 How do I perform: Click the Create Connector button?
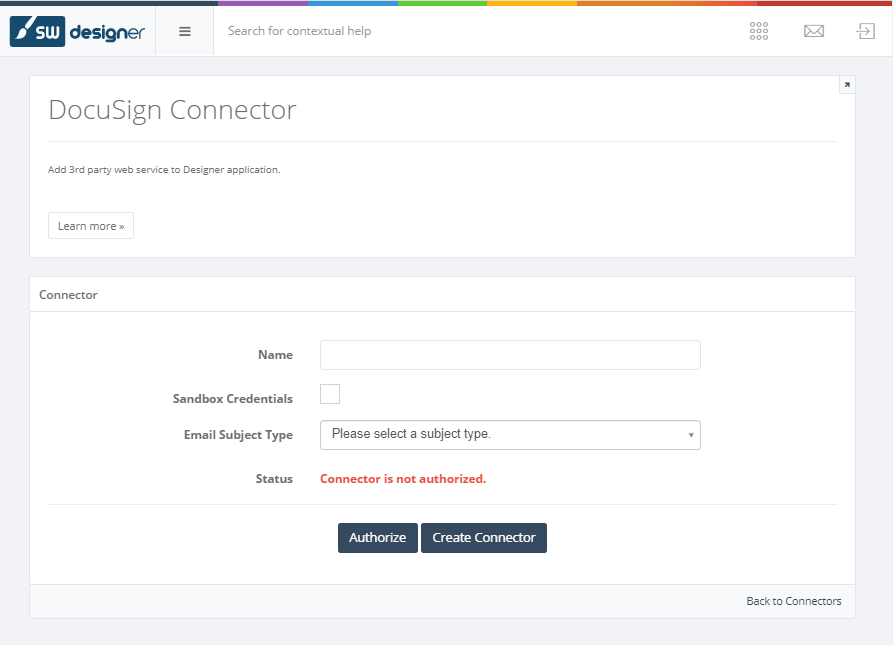484,538
